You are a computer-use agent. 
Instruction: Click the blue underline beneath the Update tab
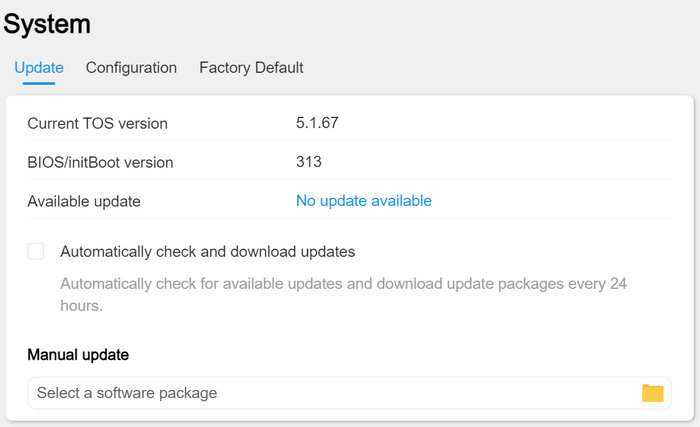click(x=39, y=84)
